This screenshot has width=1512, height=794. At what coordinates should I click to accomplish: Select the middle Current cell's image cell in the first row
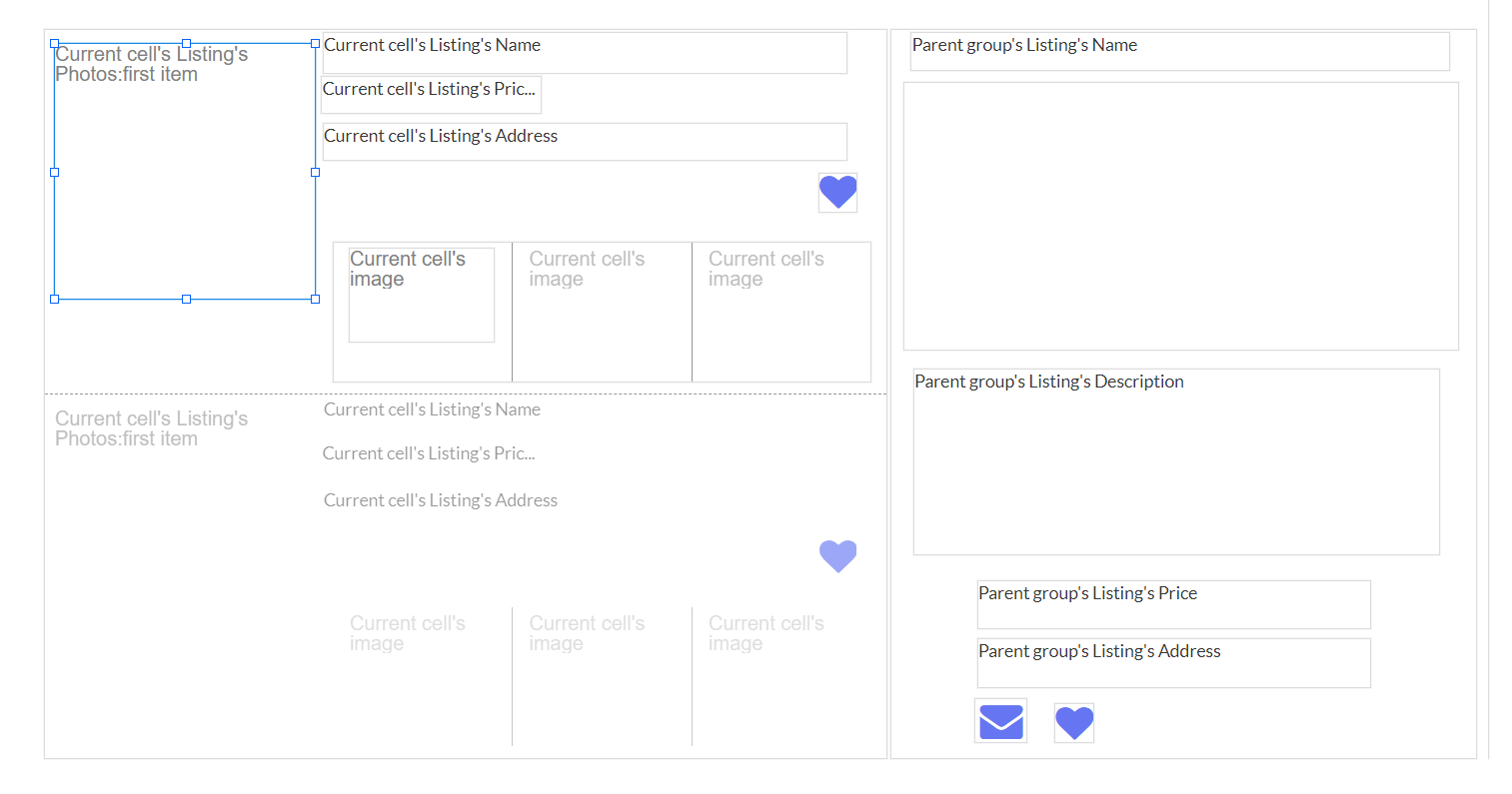click(602, 312)
